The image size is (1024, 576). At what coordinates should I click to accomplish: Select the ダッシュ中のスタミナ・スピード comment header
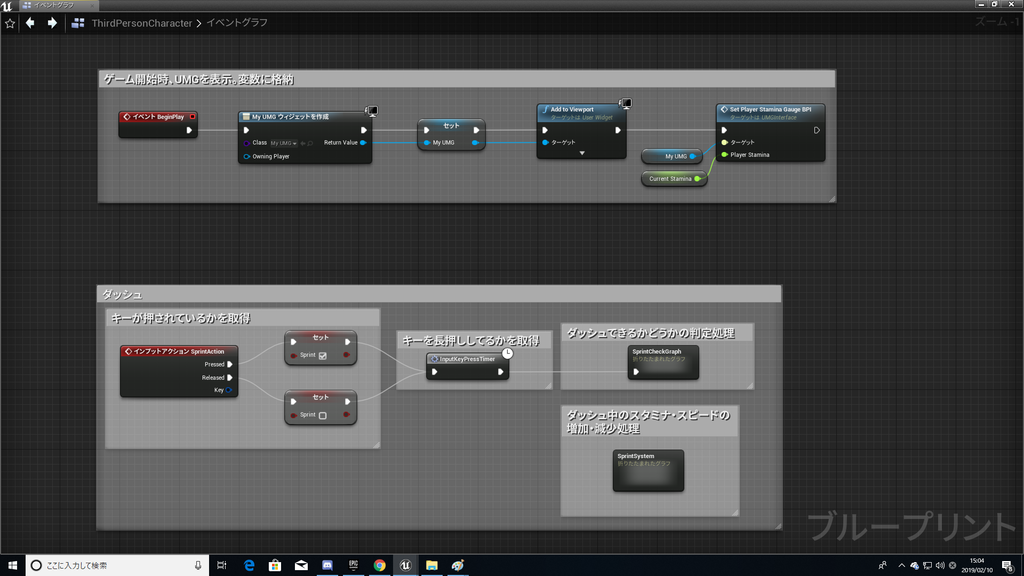(x=649, y=422)
